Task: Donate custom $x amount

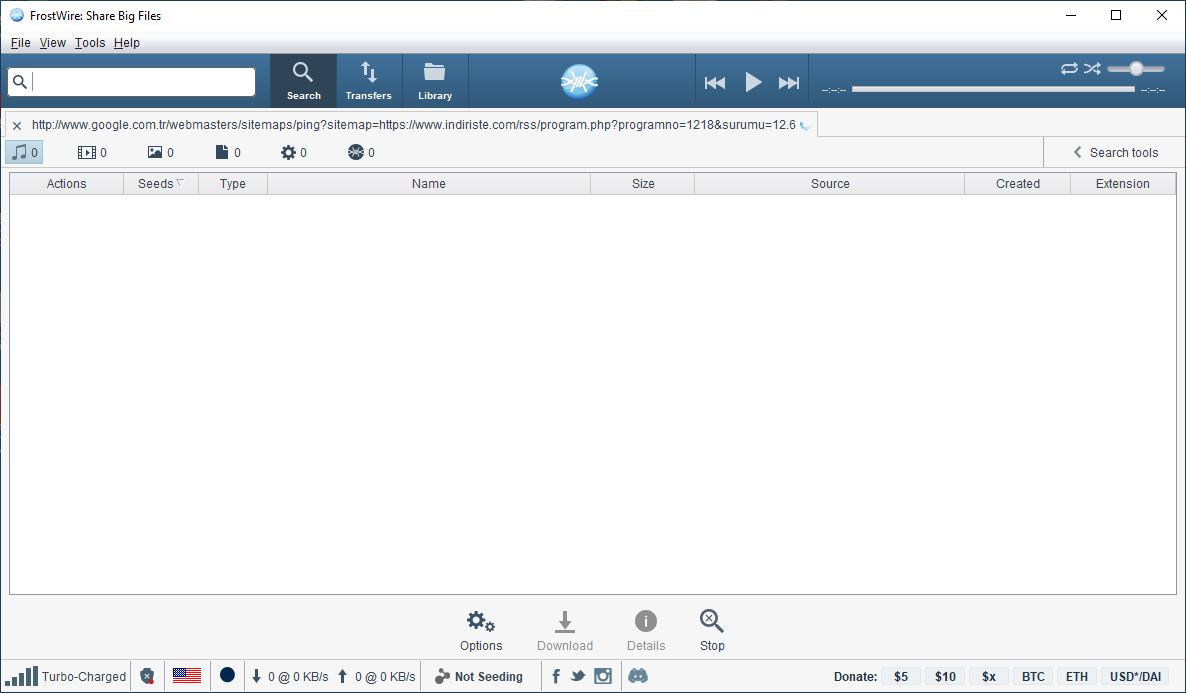Action: point(989,676)
